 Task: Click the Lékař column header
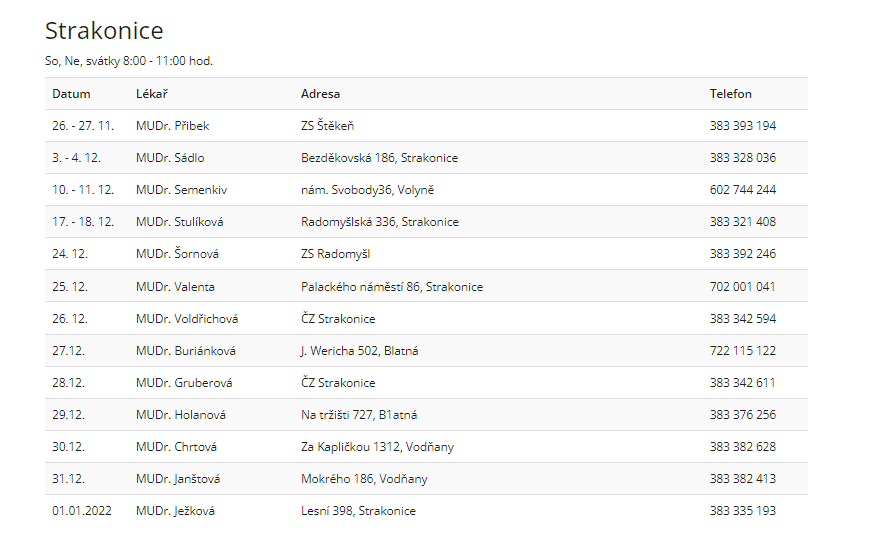tap(152, 94)
